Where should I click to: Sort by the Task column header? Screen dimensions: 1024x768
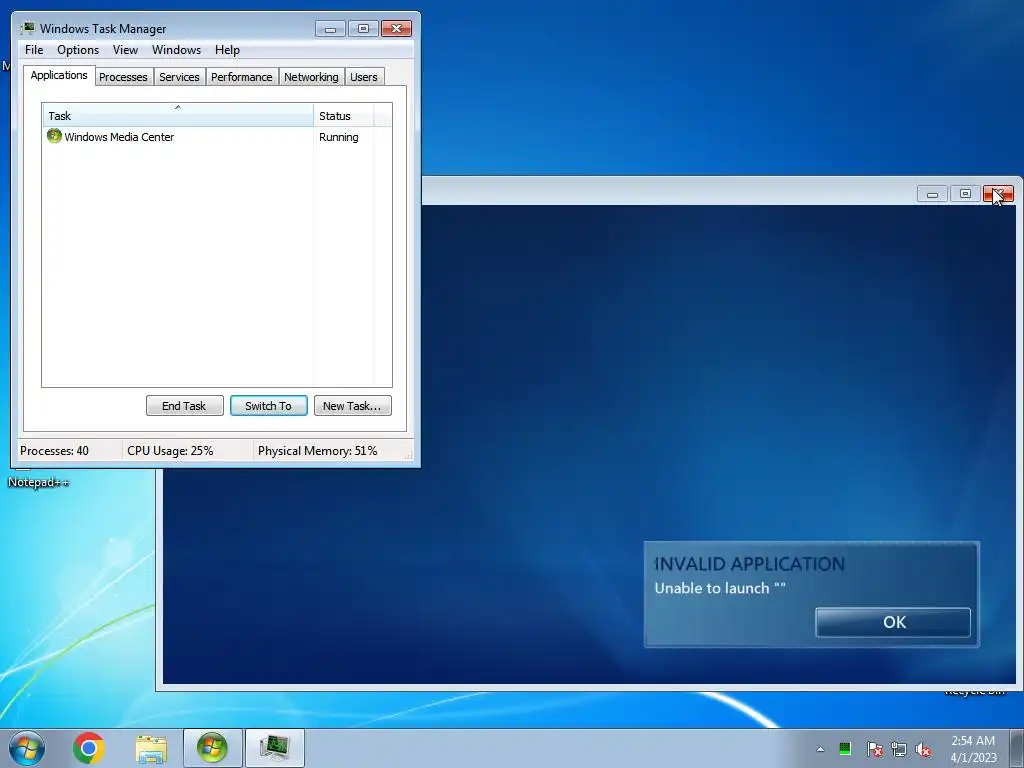[x=178, y=115]
